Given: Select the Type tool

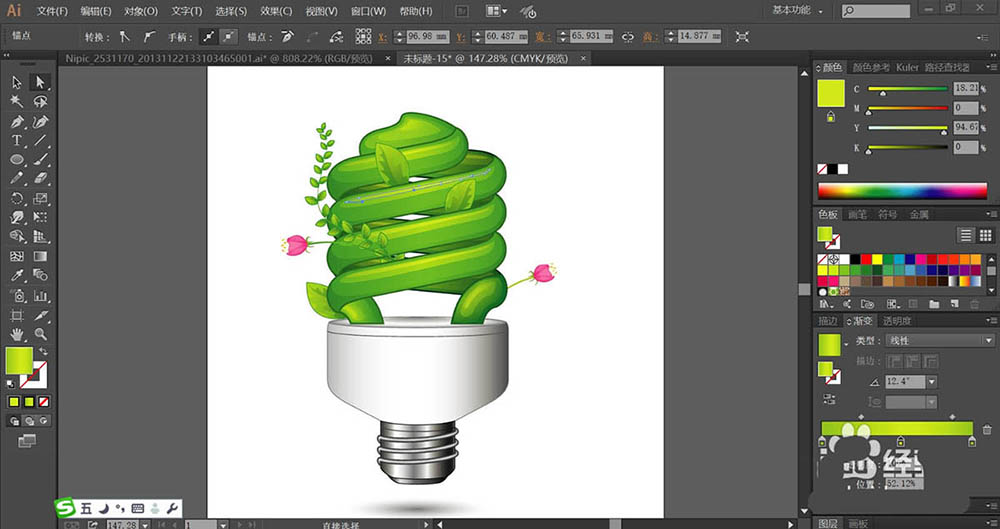Looking at the screenshot, I should pos(17,140).
